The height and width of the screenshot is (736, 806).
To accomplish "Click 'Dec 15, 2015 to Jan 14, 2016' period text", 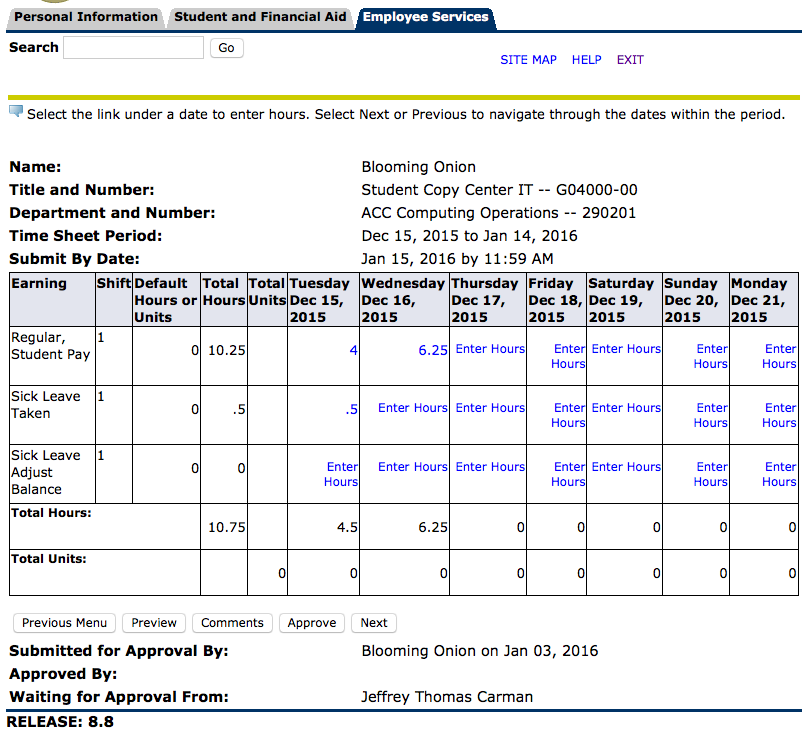I will click(469, 236).
